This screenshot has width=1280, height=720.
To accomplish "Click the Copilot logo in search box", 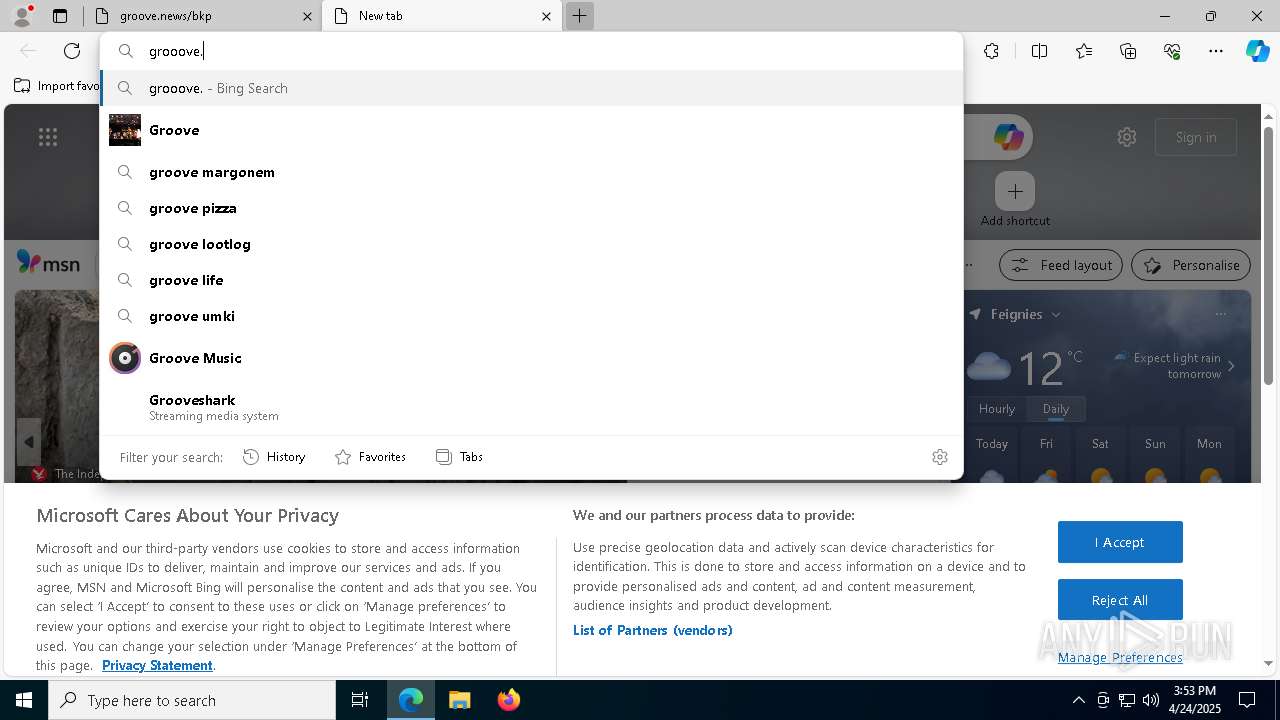I will point(1008,137).
